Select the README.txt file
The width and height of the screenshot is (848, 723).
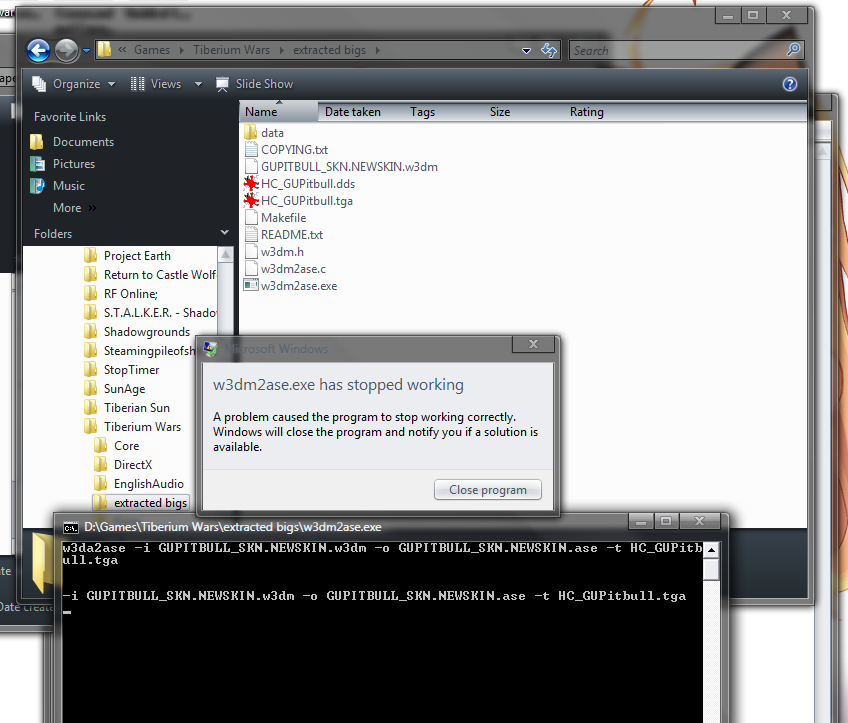point(284,235)
